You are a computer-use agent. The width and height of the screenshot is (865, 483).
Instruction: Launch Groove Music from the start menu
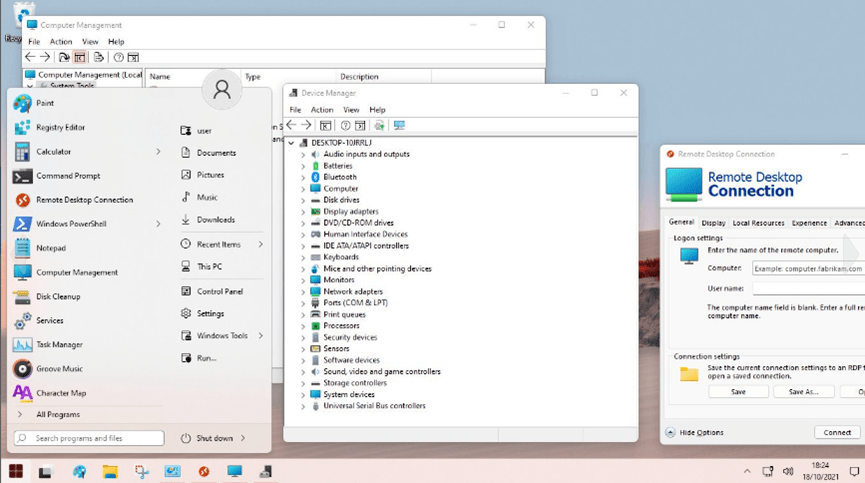[59, 369]
